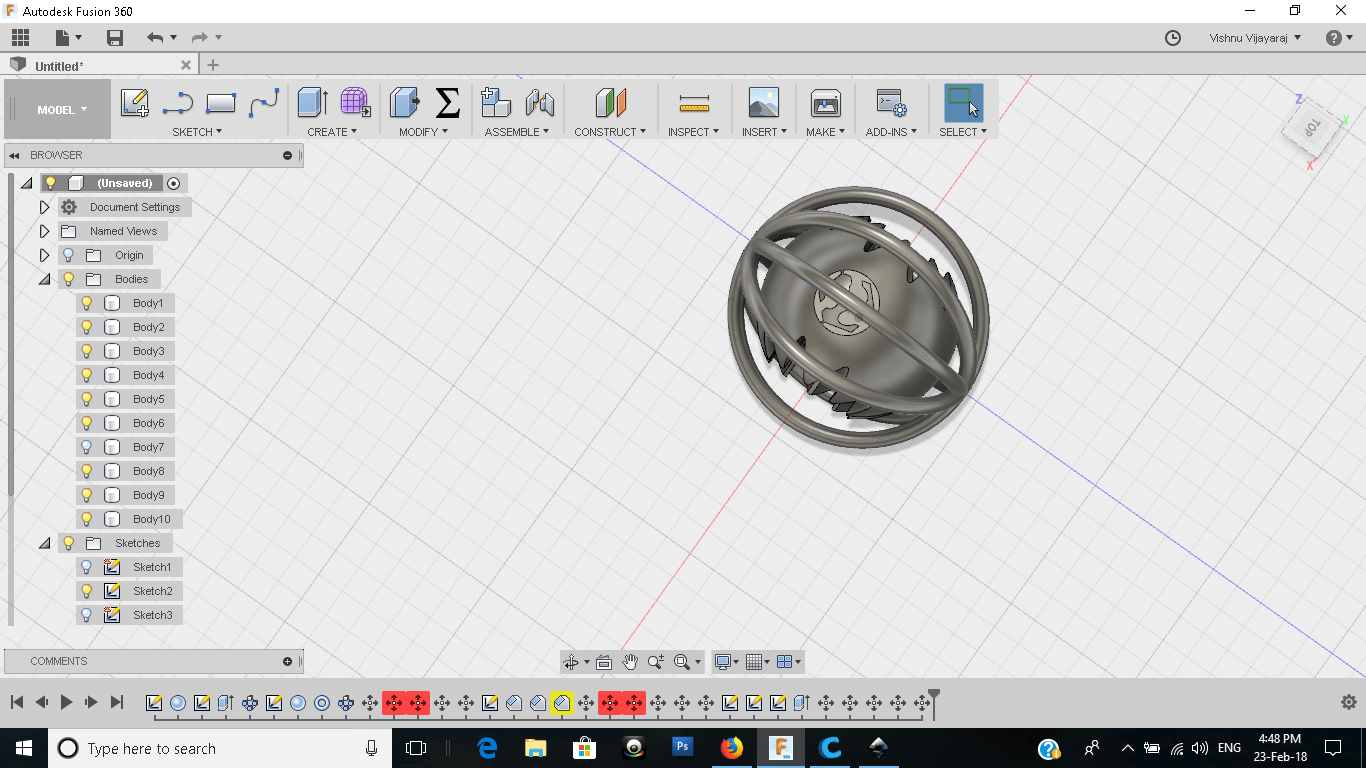This screenshot has width=1366, height=768.
Task: Select the Measure tool
Action: 693,103
